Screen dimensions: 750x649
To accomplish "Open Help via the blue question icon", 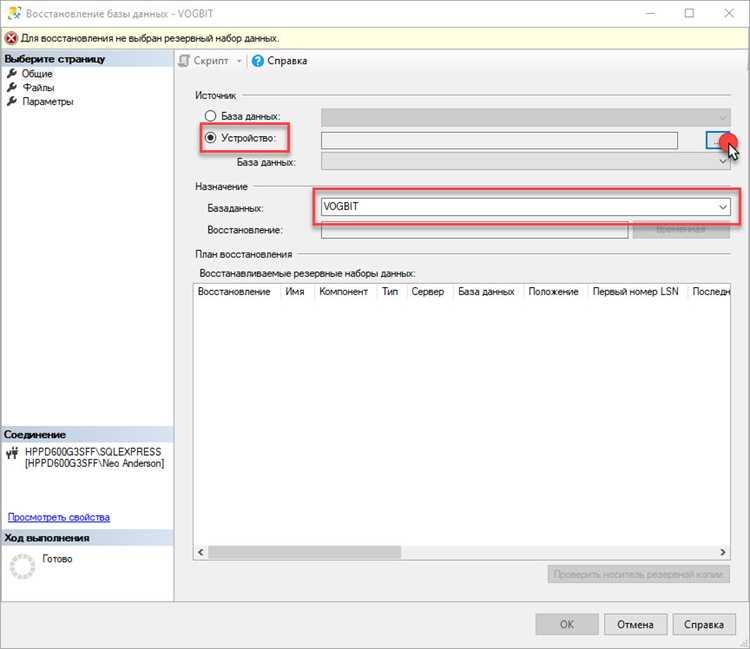I will click(x=257, y=61).
